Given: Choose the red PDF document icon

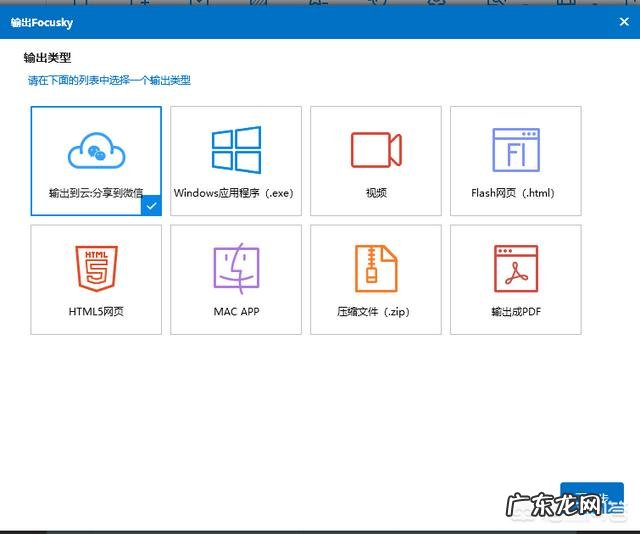Looking at the screenshot, I should pos(516,268).
